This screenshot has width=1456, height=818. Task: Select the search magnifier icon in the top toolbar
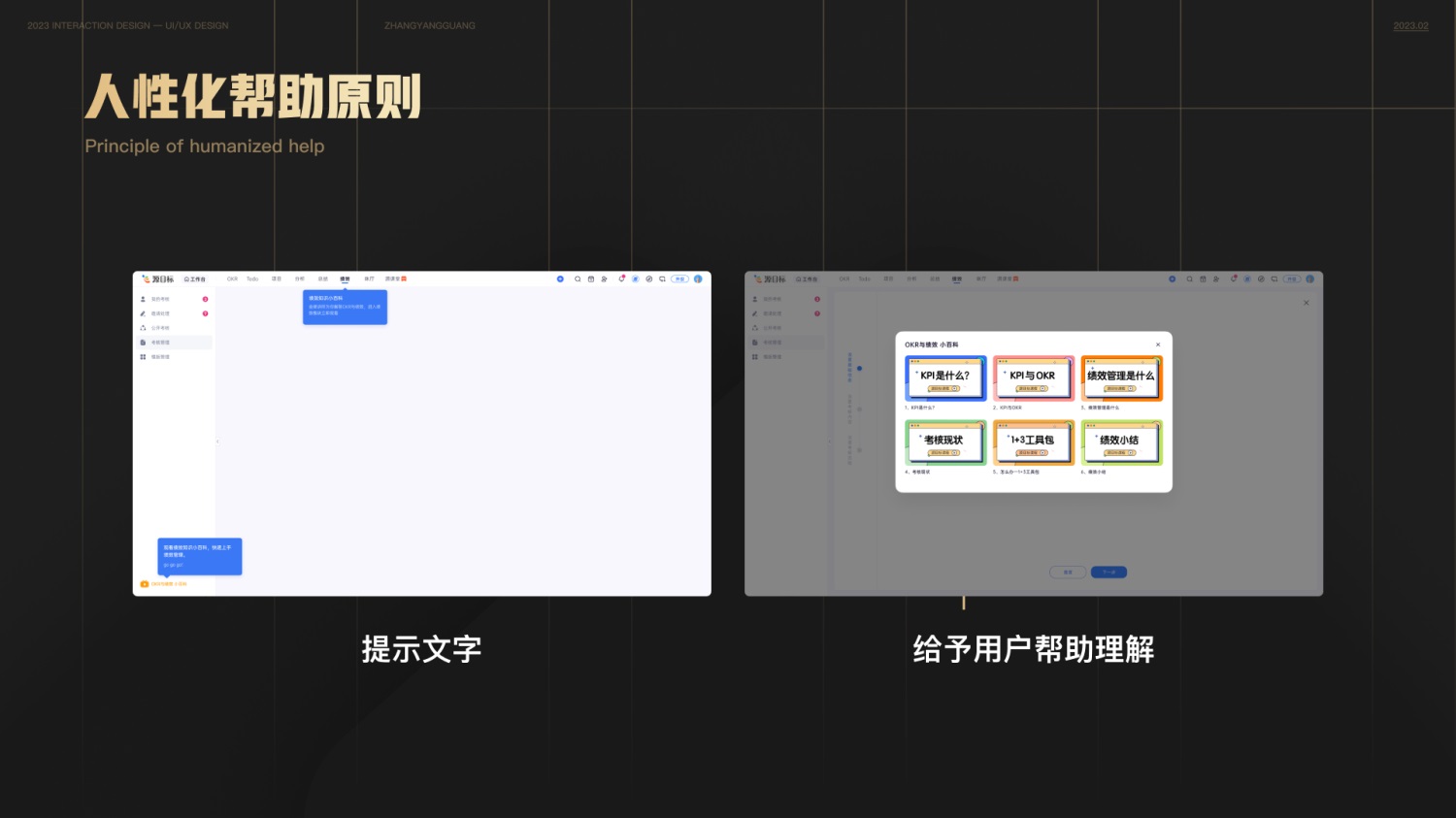578,278
